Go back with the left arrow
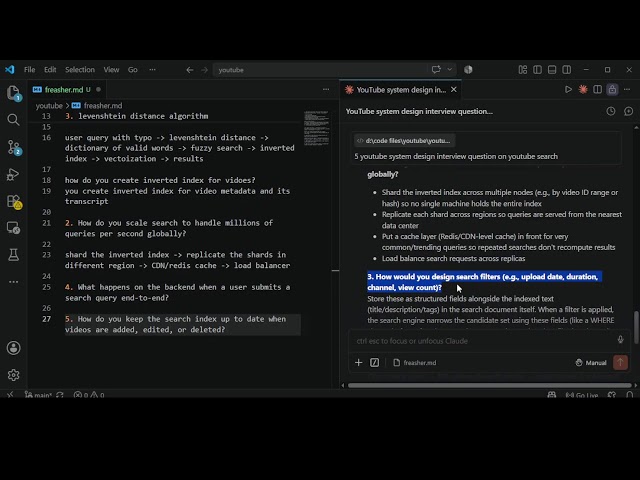The image size is (640, 480). pos(189,70)
